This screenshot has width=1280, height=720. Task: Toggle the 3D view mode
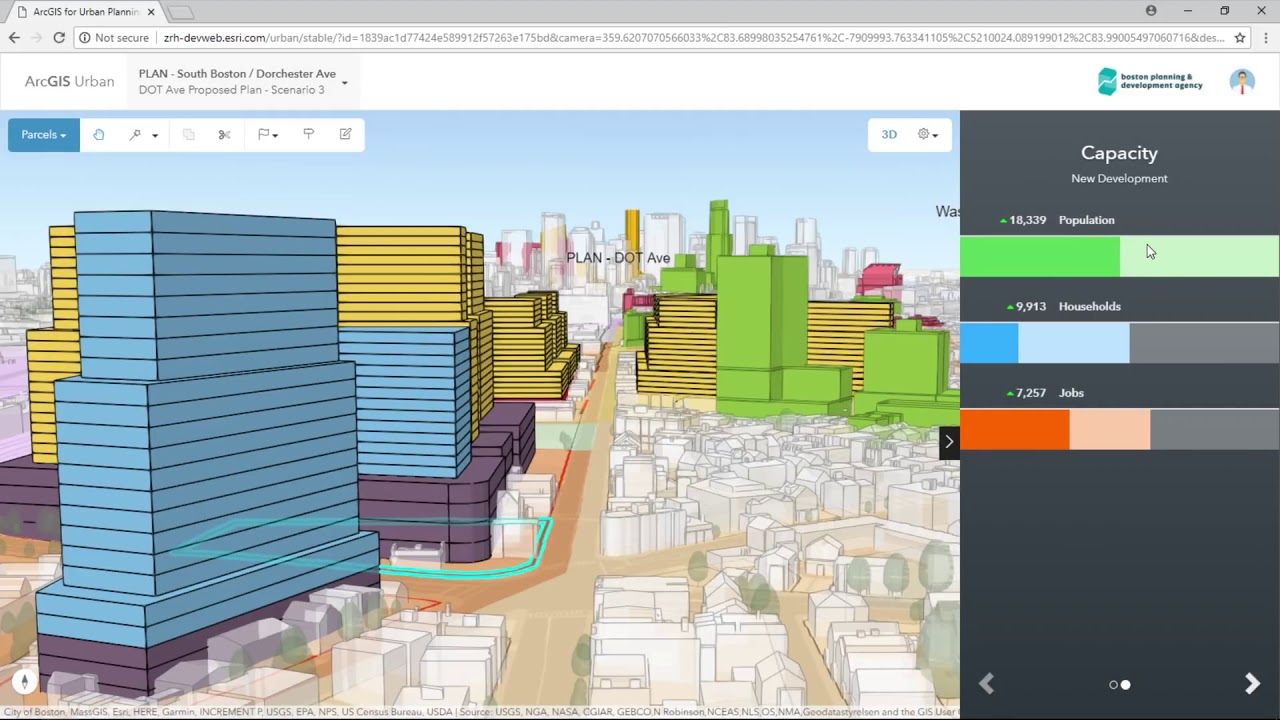point(889,135)
